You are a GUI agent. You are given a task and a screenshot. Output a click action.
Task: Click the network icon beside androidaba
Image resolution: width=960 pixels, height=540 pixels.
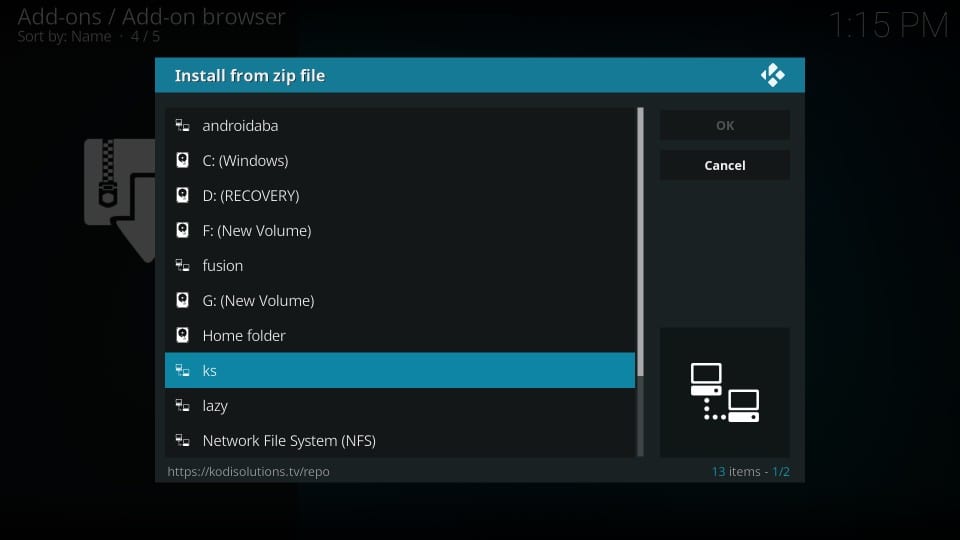click(x=182, y=126)
